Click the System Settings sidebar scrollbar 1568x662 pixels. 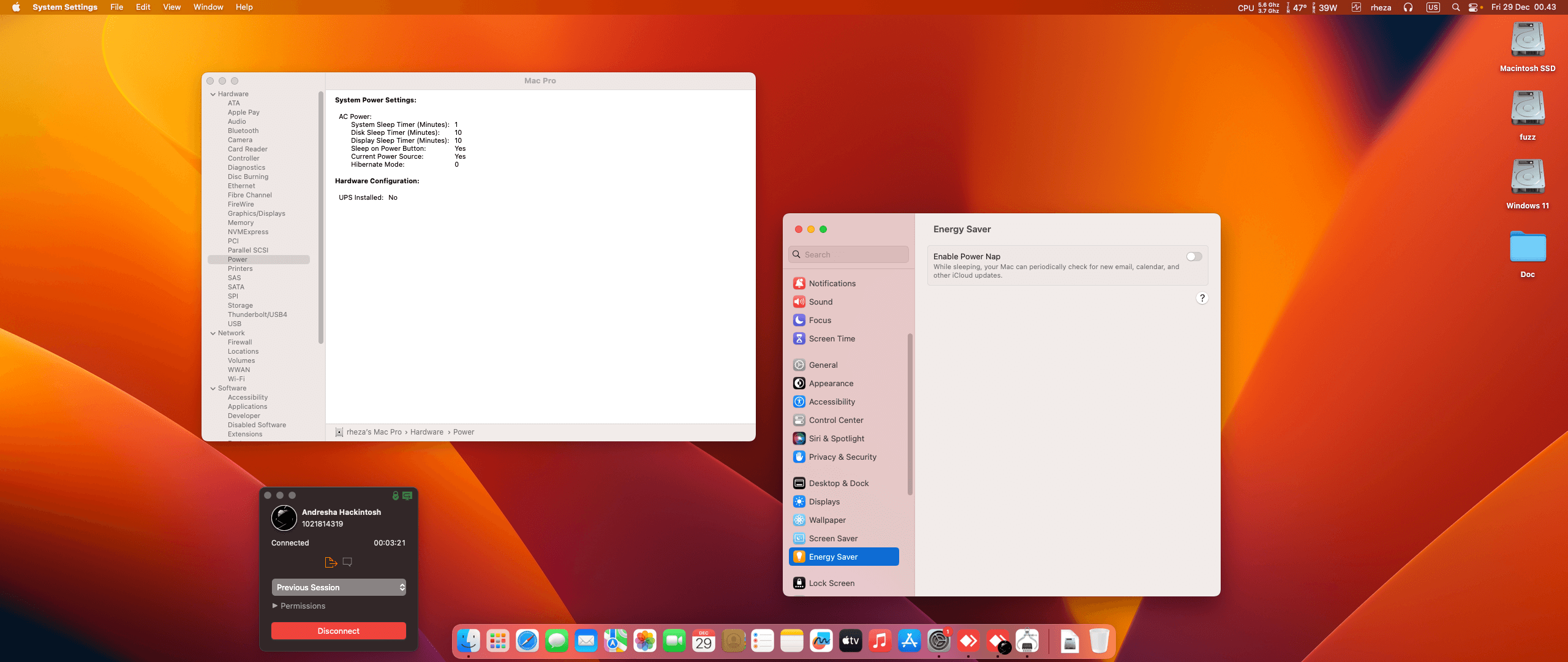point(910,414)
